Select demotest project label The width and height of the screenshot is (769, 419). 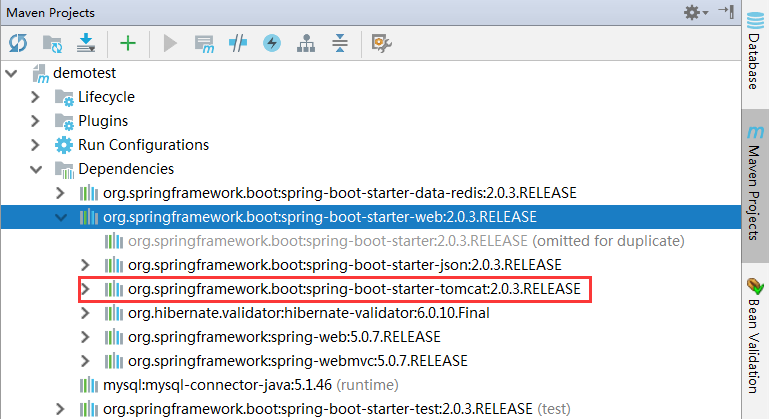(x=84, y=73)
